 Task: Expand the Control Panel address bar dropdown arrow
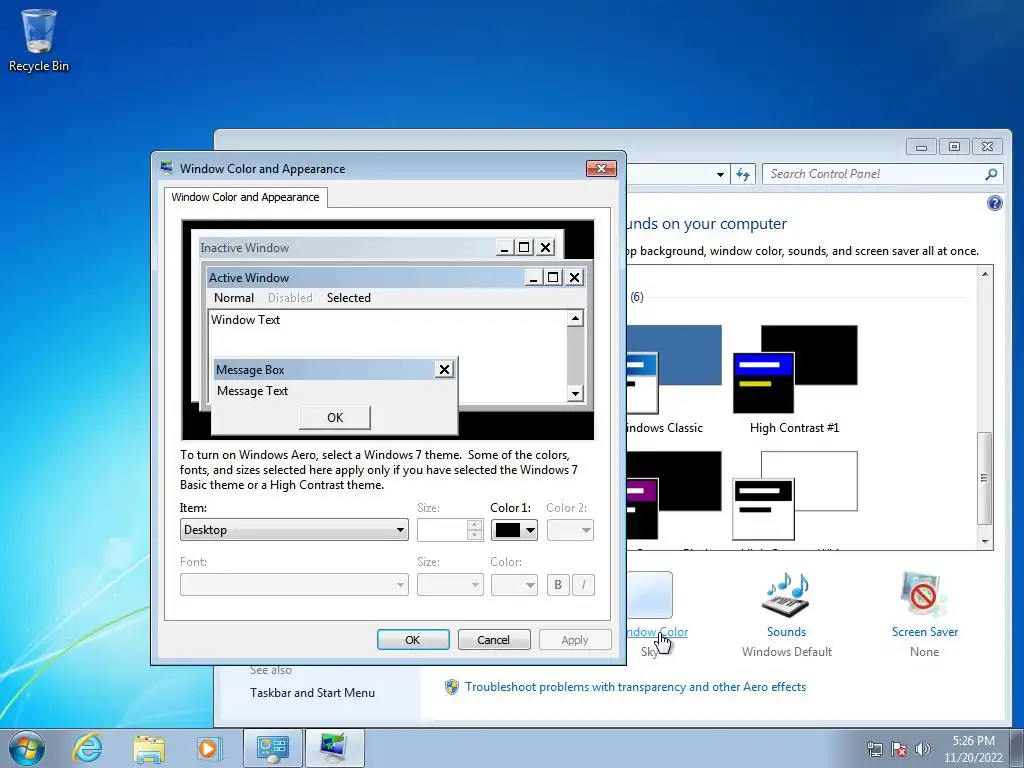720,174
